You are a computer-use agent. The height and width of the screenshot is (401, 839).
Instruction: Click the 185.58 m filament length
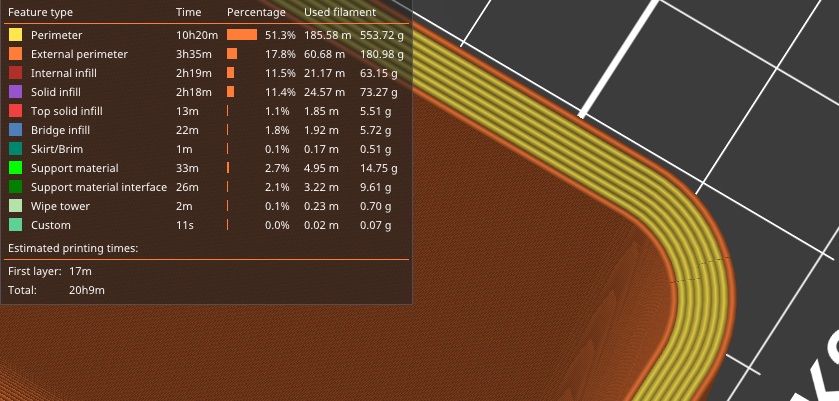pos(328,35)
